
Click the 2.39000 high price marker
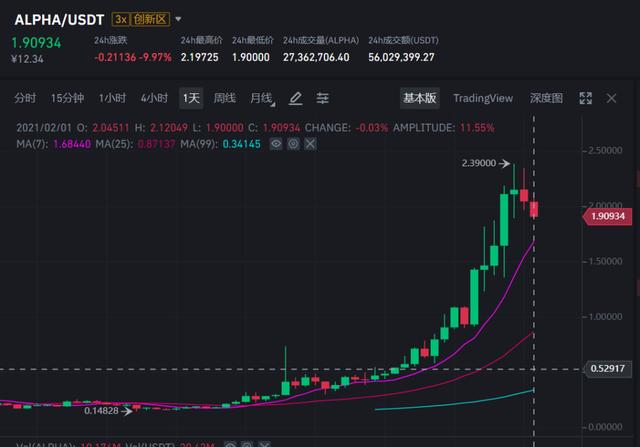point(486,163)
